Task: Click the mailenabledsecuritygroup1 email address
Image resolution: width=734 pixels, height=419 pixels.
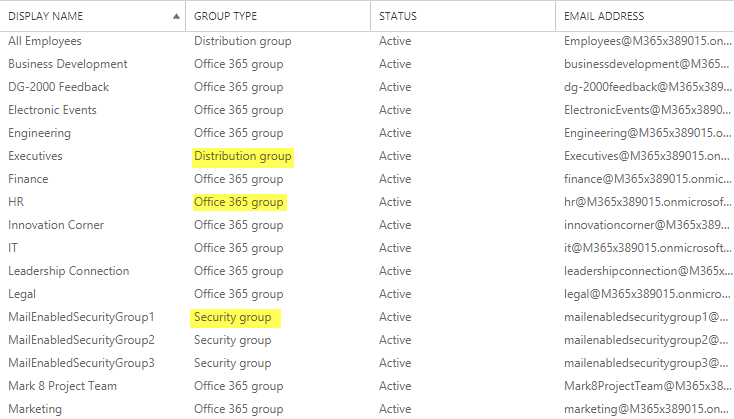Action: (646, 317)
